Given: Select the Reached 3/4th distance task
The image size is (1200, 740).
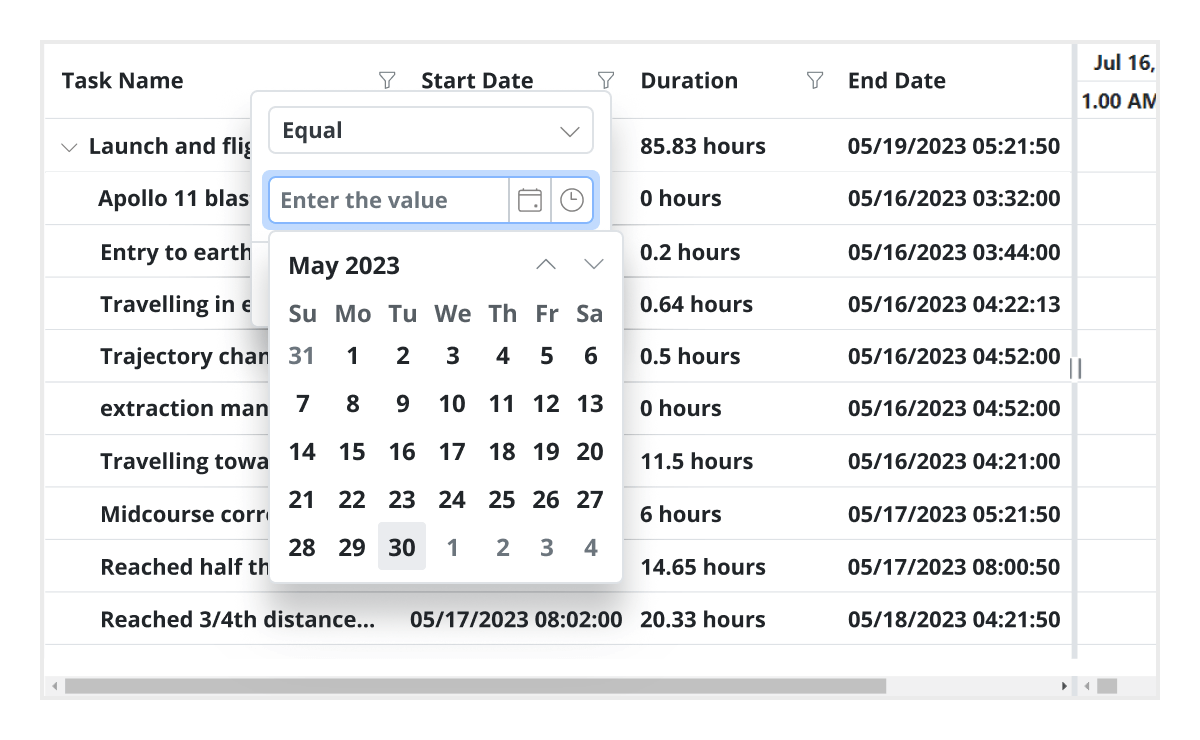Looking at the screenshot, I should pos(238,619).
